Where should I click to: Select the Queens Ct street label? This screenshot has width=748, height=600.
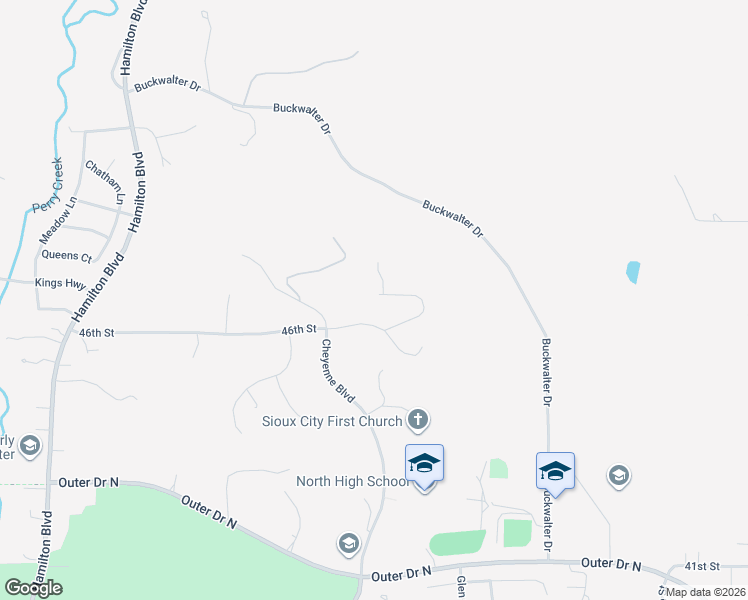[x=66, y=256]
